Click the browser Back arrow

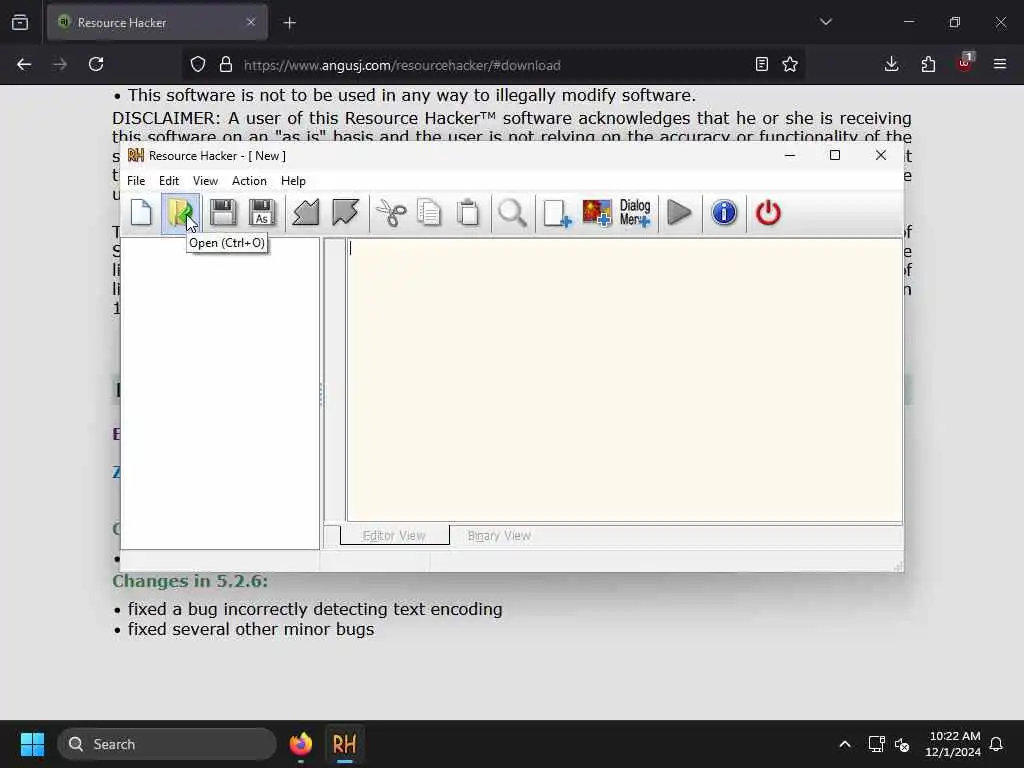(x=24, y=65)
